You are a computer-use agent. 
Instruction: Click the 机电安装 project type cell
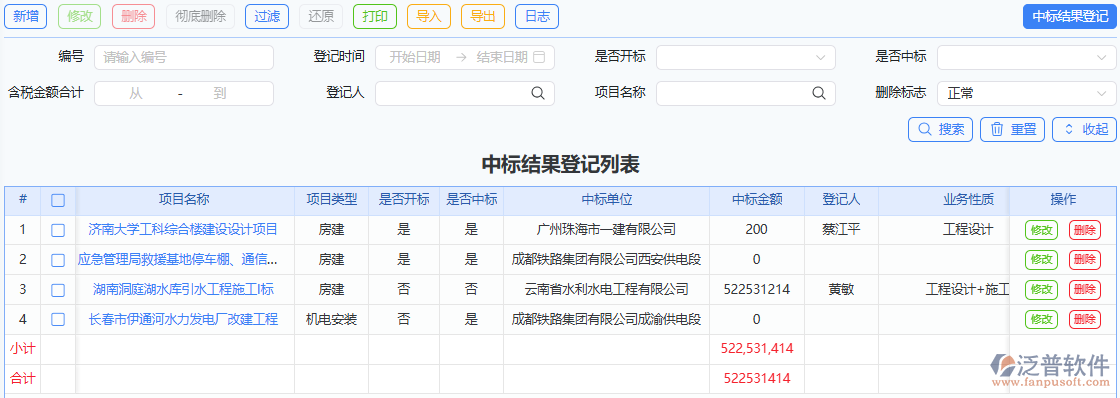click(x=331, y=319)
